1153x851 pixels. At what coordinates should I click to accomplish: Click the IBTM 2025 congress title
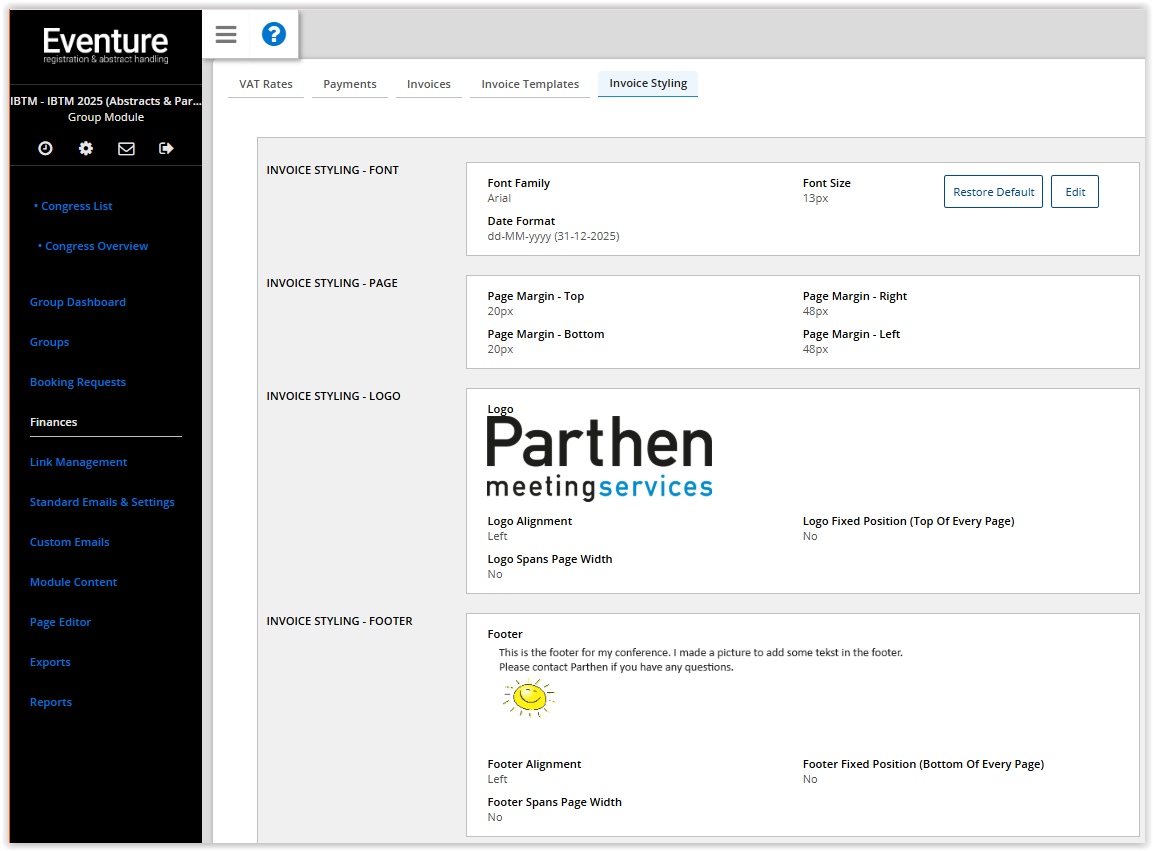click(106, 101)
